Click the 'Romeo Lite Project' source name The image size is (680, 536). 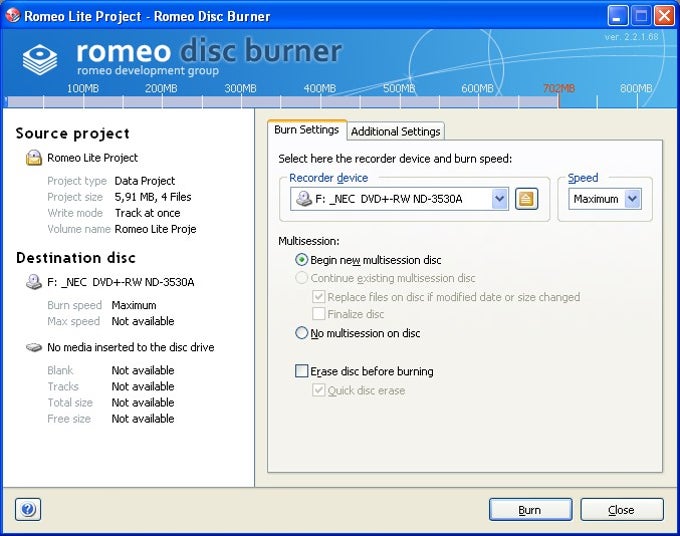pyautogui.click(x=92, y=158)
